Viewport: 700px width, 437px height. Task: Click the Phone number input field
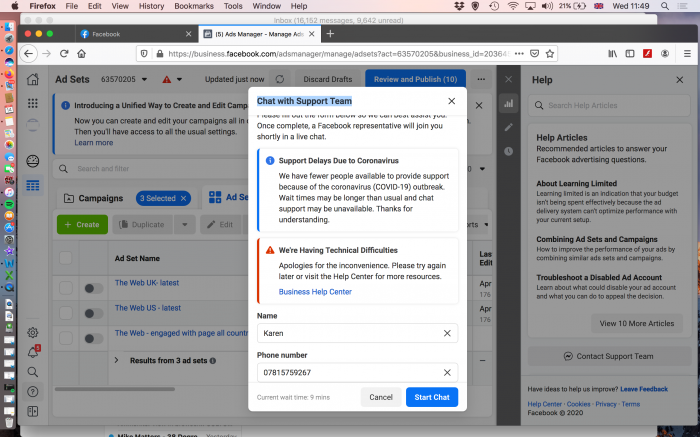point(357,373)
